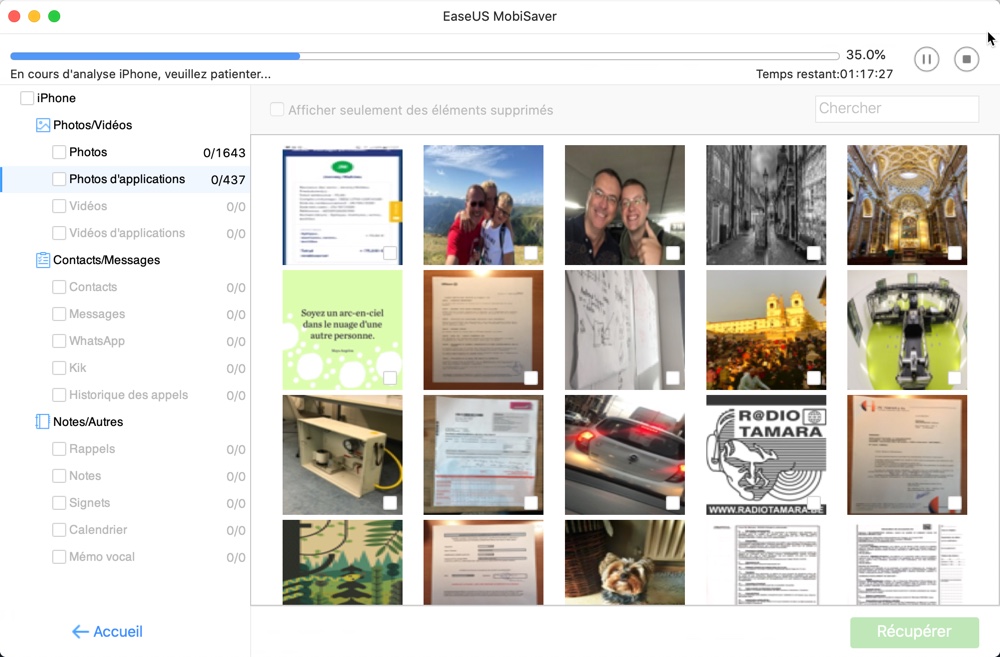This screenshot has height=657, width=1000.
Task: Click the Contacts/Messages category icon
Action: pos(43,260)
